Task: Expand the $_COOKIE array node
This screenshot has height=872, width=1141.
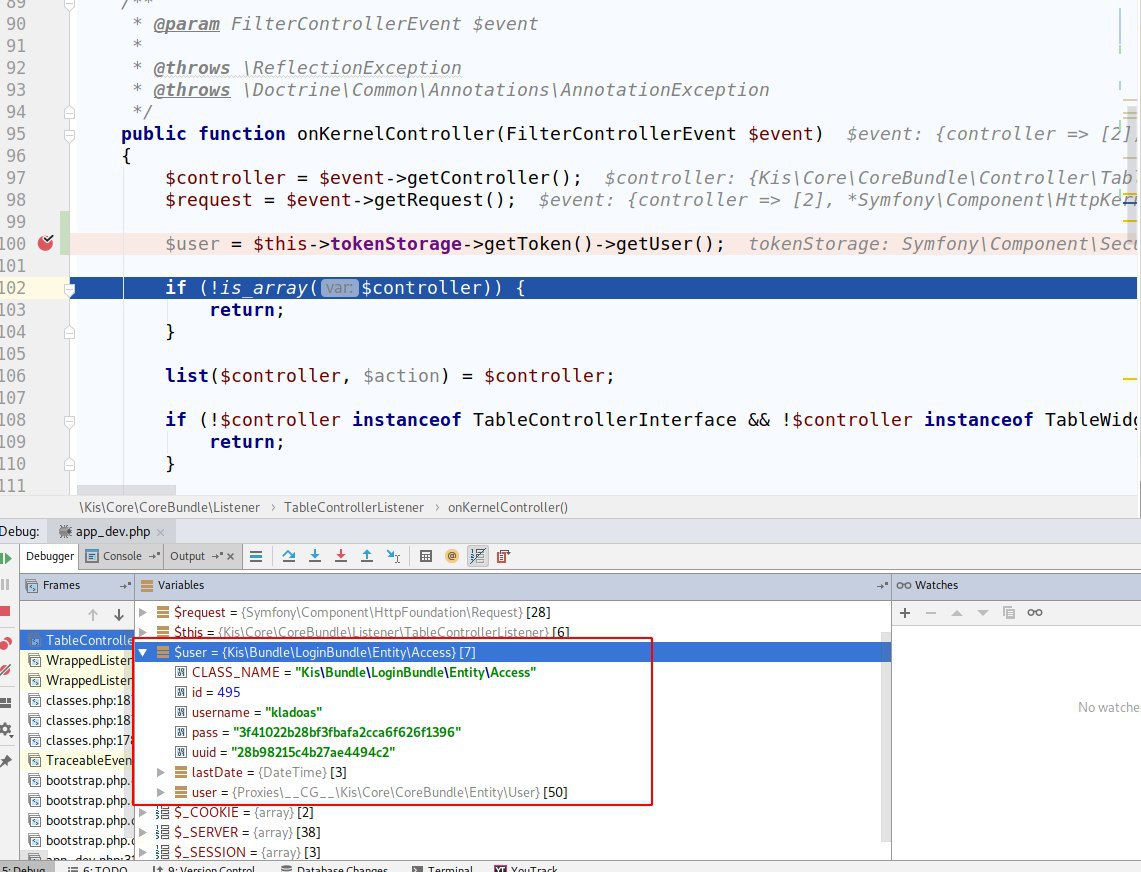Action: [143, 812]
